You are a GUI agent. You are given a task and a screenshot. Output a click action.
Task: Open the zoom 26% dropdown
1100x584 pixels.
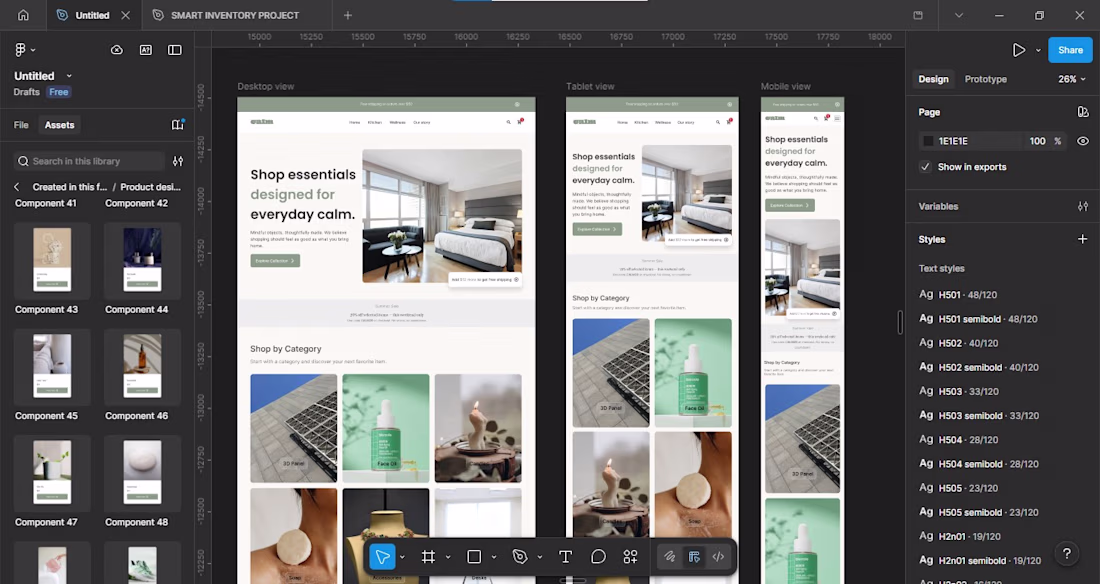(x=1072, y=79)
